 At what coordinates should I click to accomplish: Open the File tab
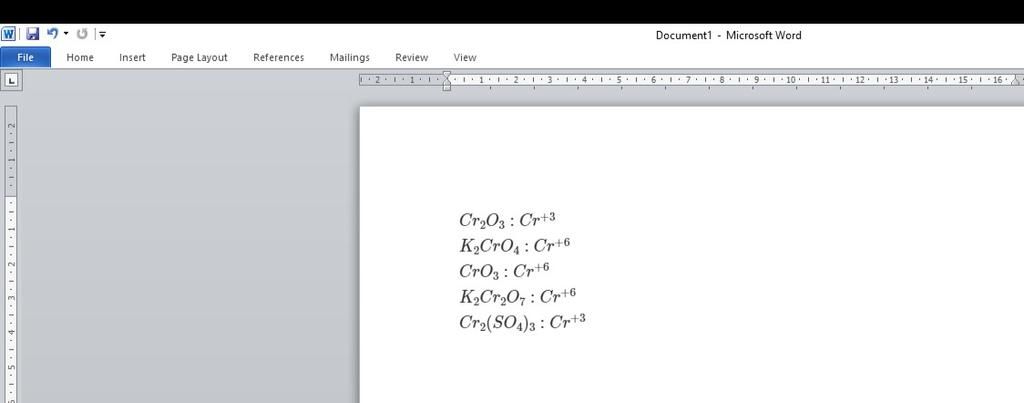point(25,57)
